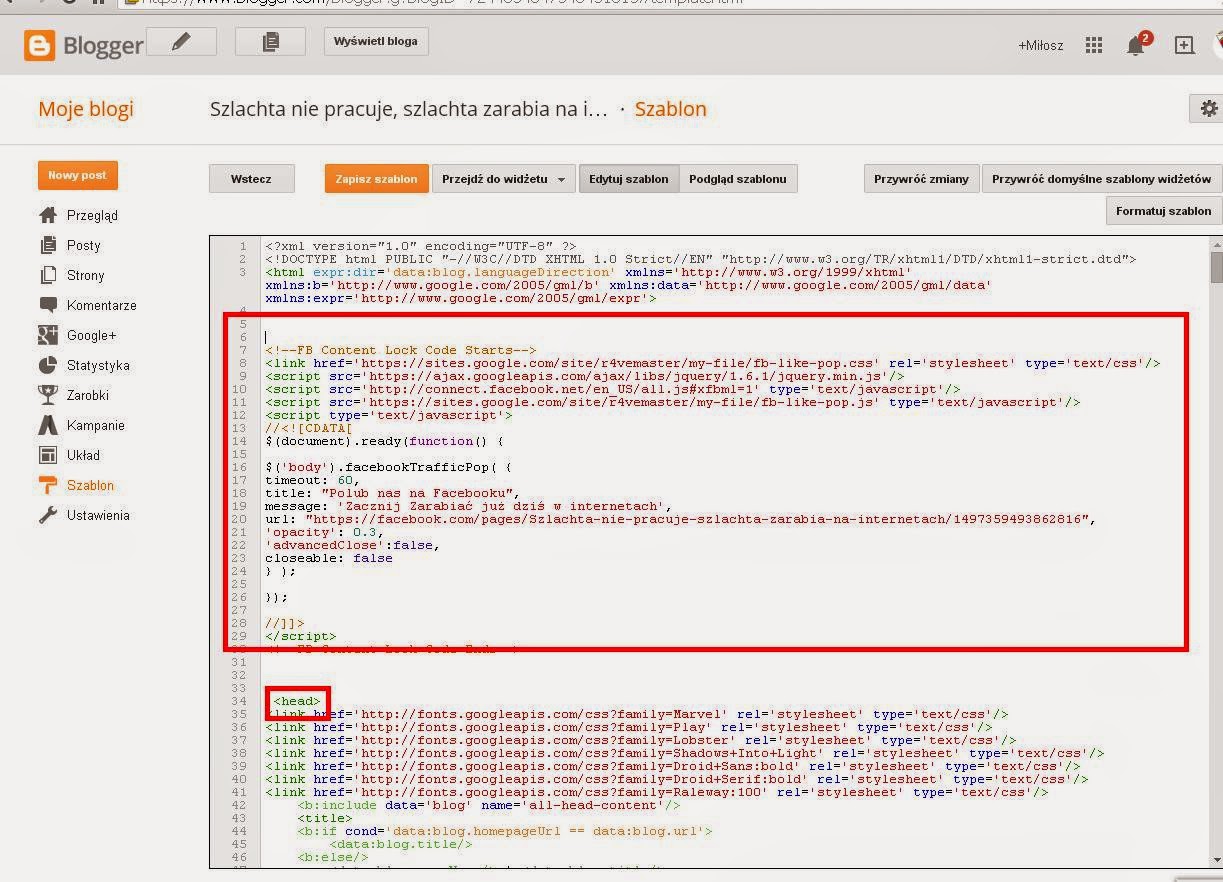1223x882 pixels.
Task: Open Przegląd in sidebar
Action: point(92,215)
